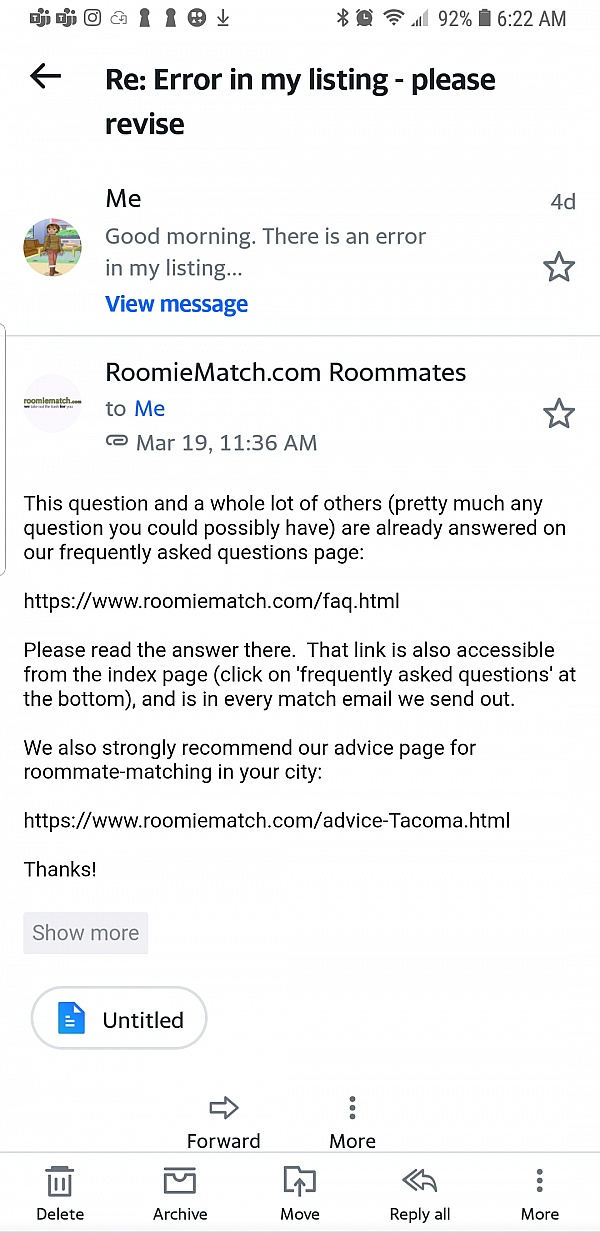Tap the Delete trash icon
Image resolution: width=600 pixels, height=1233 pixels.
(60, 1182)
